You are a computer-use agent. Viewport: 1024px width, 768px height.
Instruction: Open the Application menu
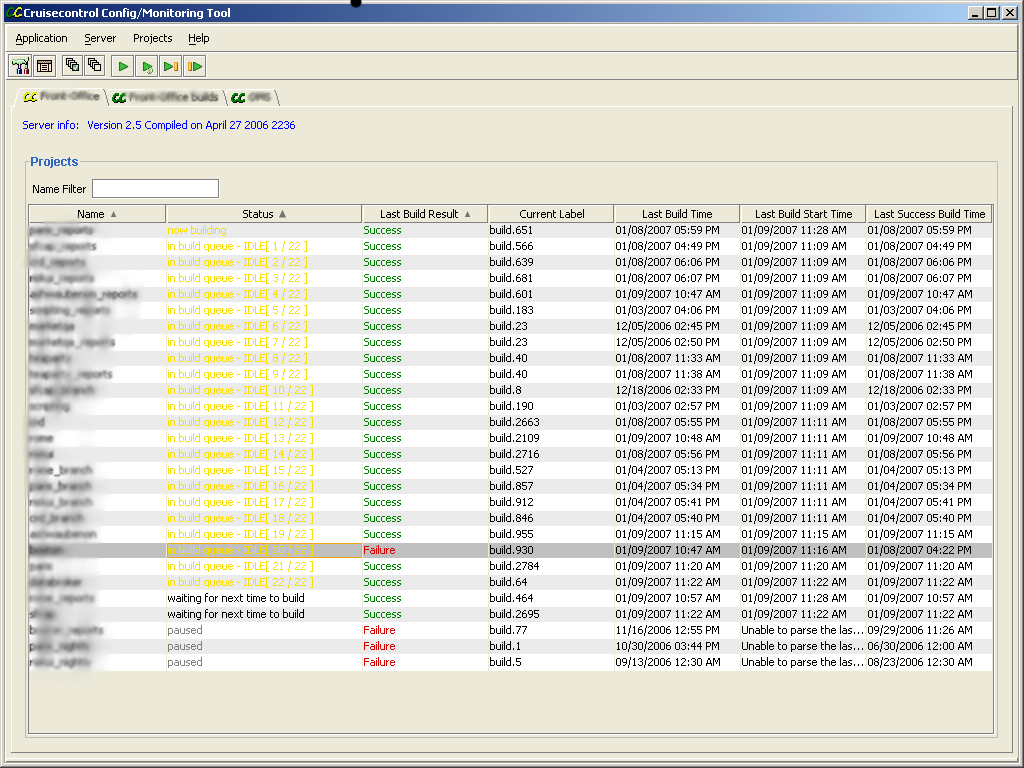(x=42, y=38)
